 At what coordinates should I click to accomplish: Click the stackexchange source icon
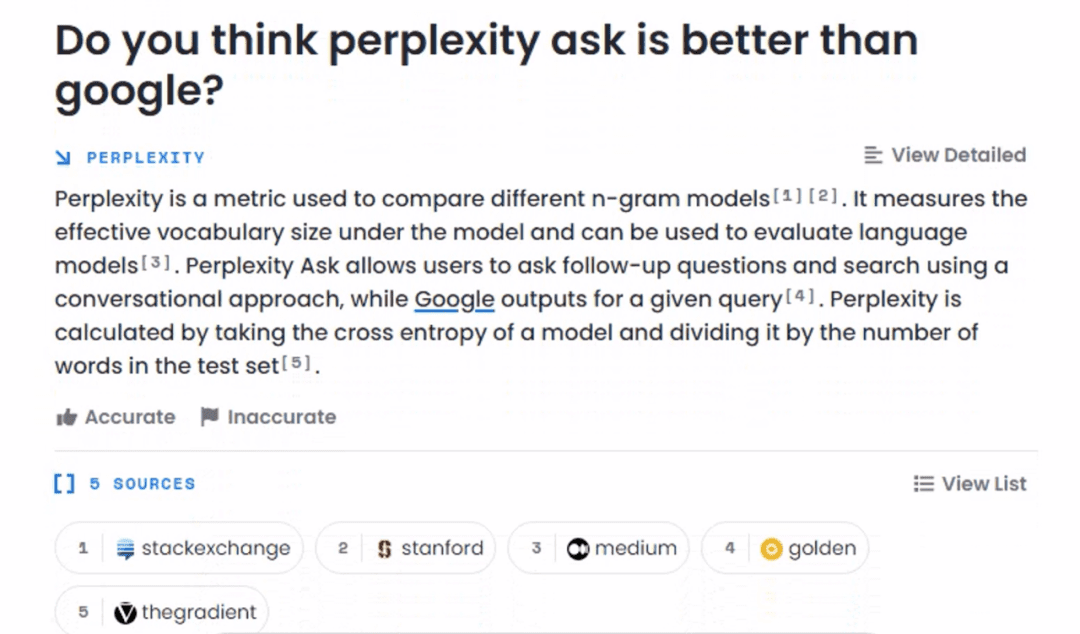tap(124, 547)
